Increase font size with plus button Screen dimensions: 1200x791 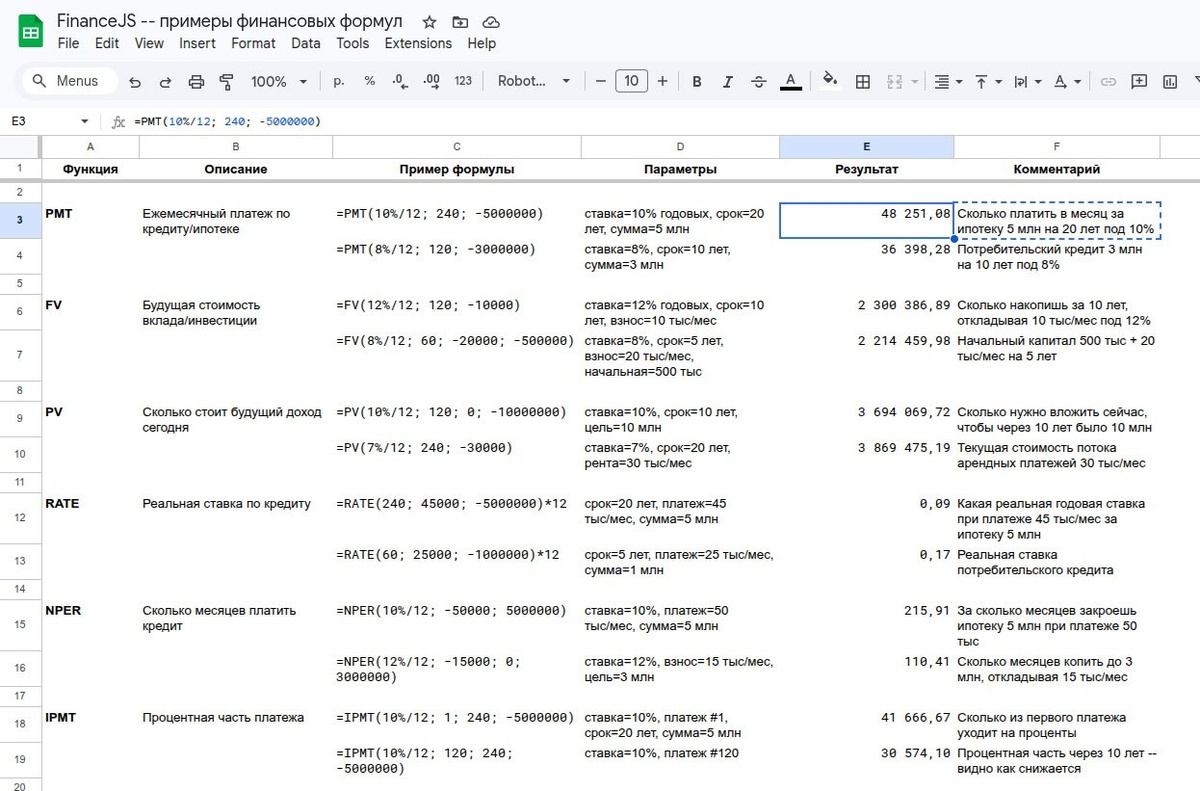[662, 81]
